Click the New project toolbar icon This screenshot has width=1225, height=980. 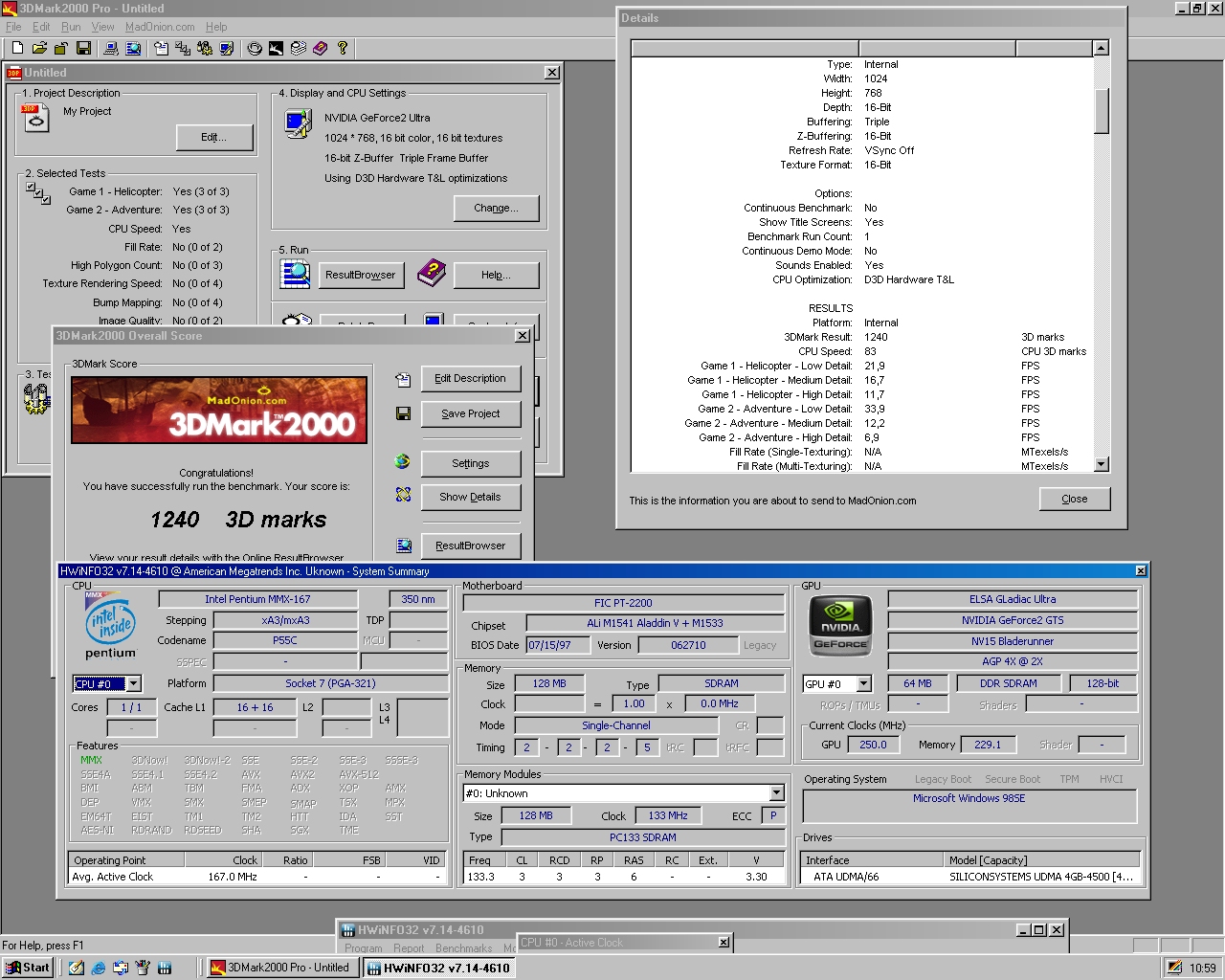point(17,48)
